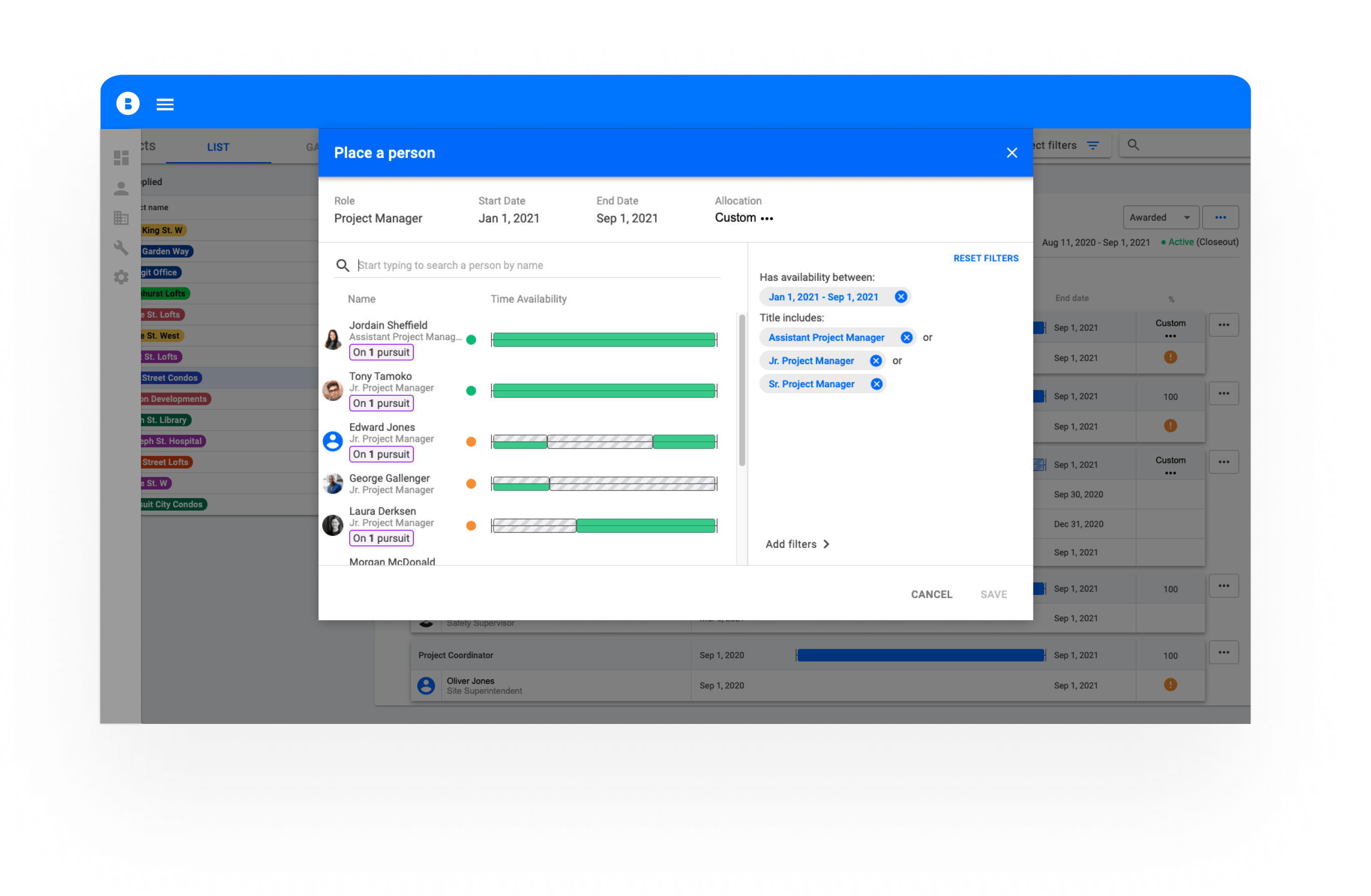1371x896 pixels.
Task: Open the wrench tools icon in sidebar
Action: click(121, 248)
